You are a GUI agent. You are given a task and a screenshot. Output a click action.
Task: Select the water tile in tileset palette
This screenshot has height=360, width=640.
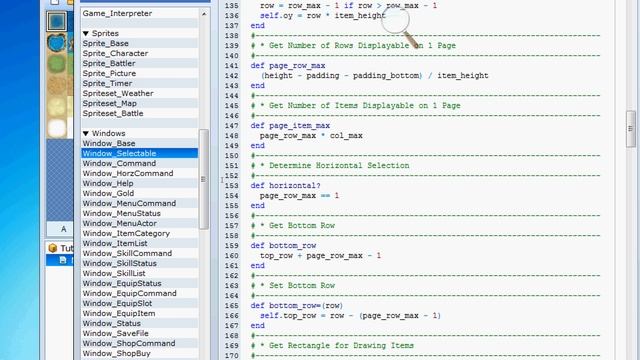pos(56,43)
